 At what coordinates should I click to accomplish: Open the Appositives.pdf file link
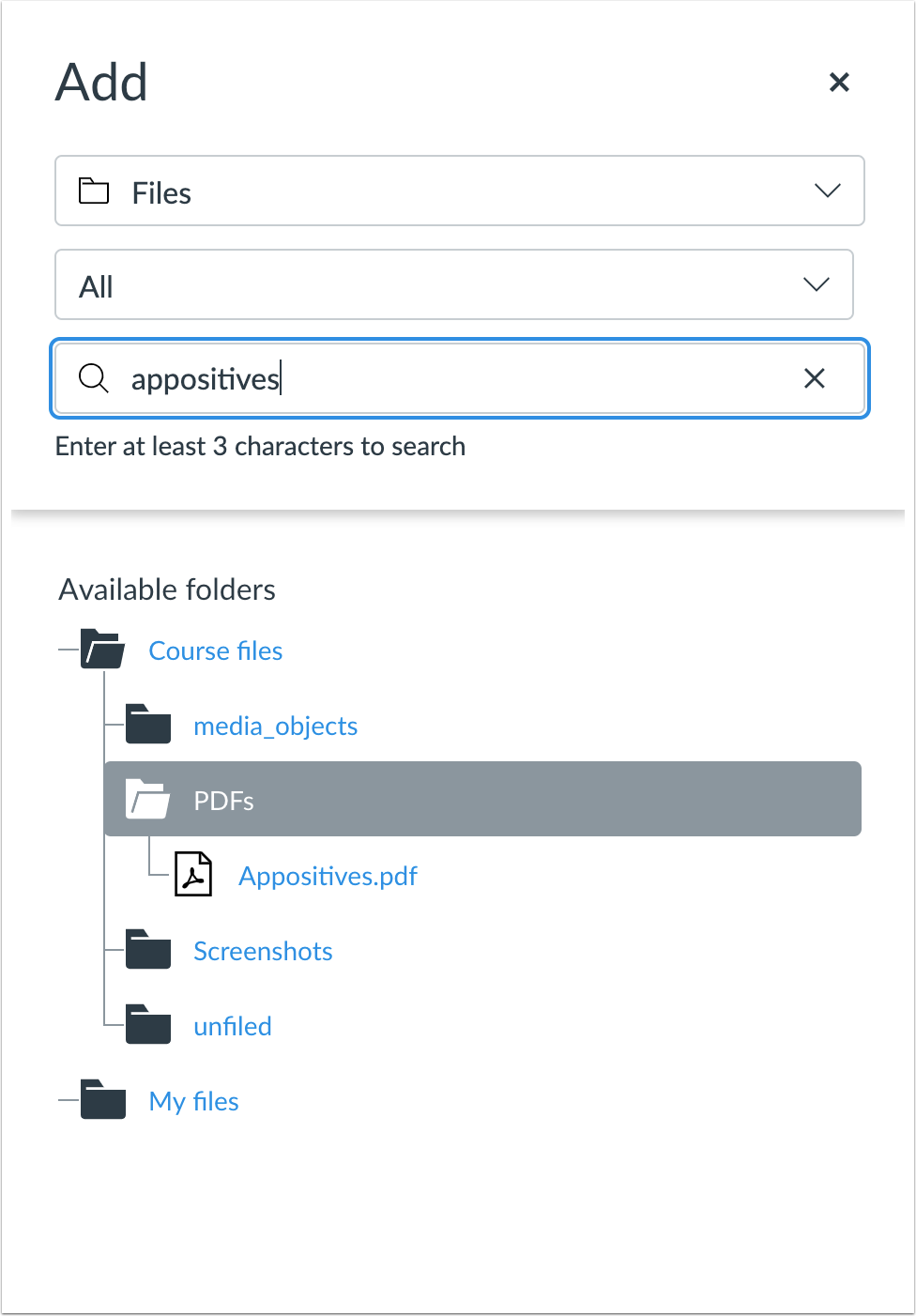click(x=328, y=877)
